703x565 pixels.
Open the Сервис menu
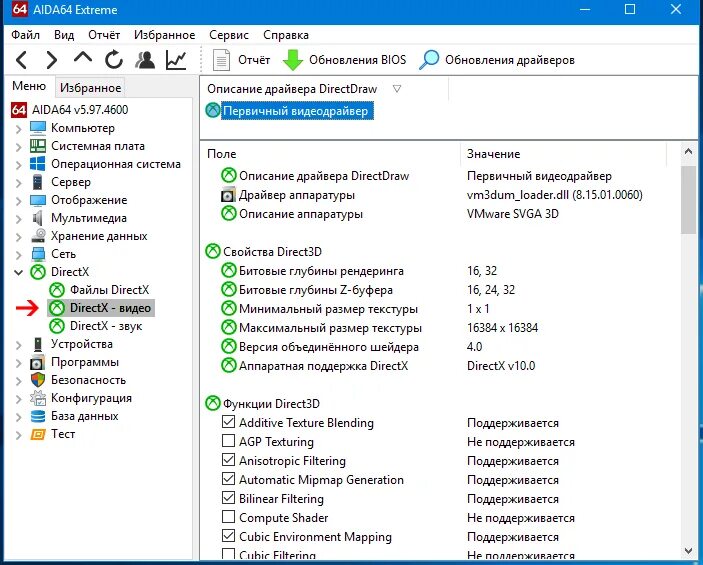pos(229,35)
